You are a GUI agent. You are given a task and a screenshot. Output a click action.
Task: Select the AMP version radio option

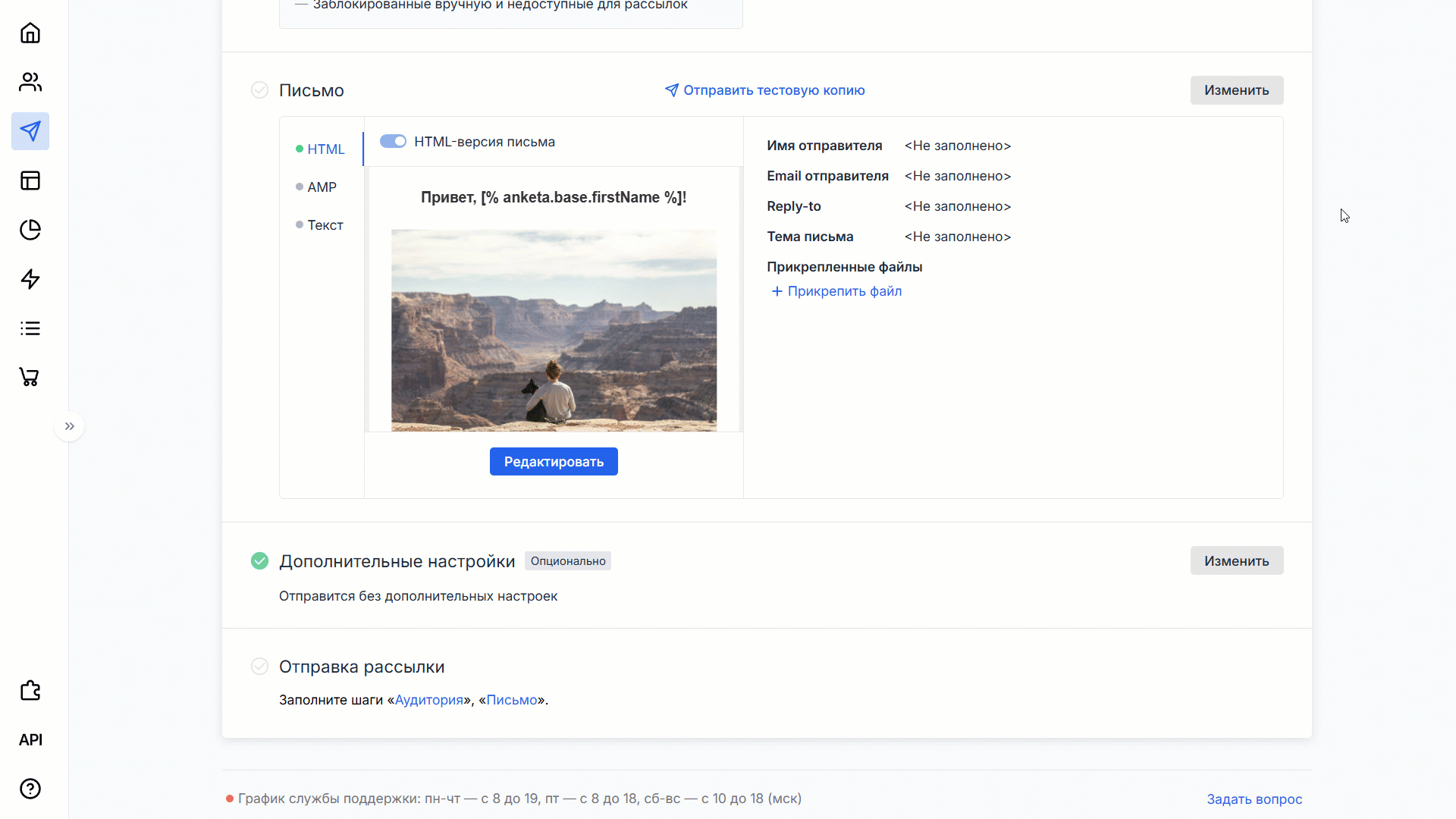tap(322, 187)
